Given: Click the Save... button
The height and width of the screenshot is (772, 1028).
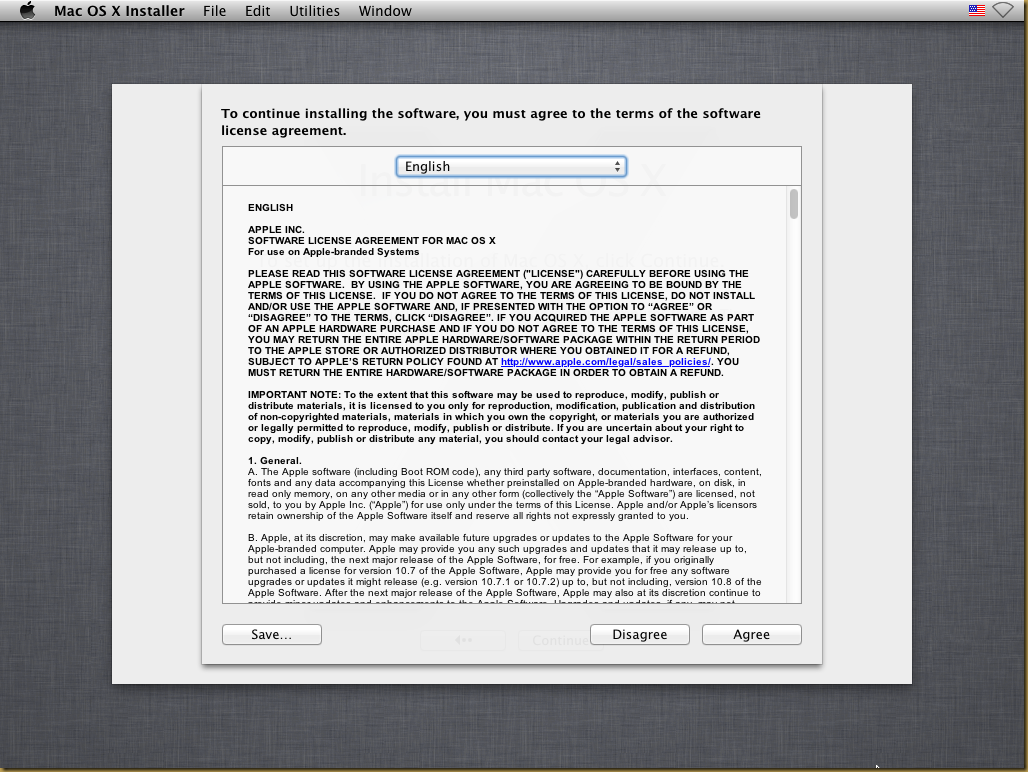Looking at the screenshot, I should [x=271, y=634].
